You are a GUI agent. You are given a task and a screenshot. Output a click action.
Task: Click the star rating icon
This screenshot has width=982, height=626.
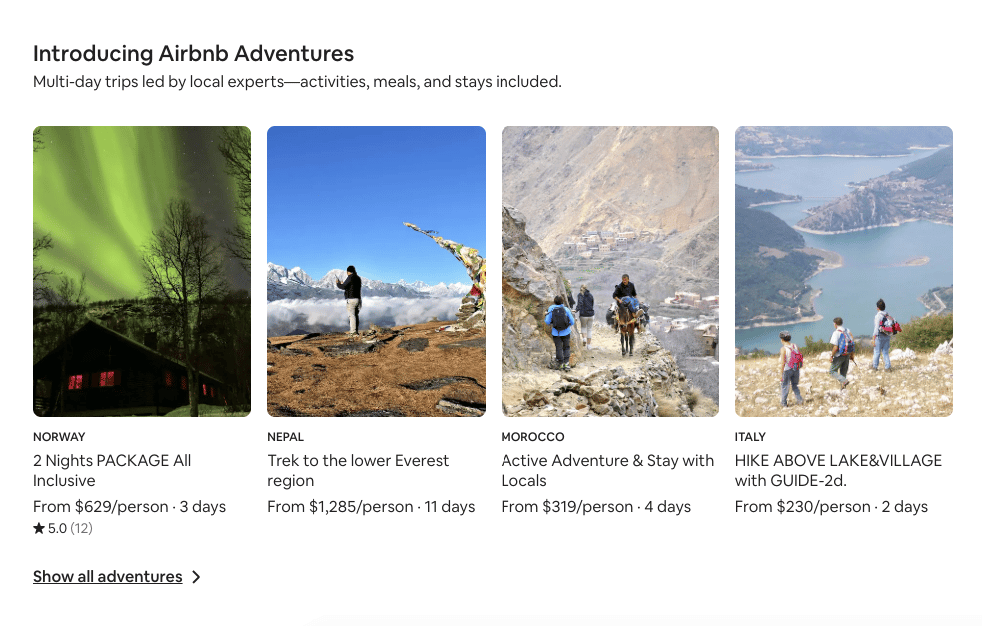(x=39, y=528)
